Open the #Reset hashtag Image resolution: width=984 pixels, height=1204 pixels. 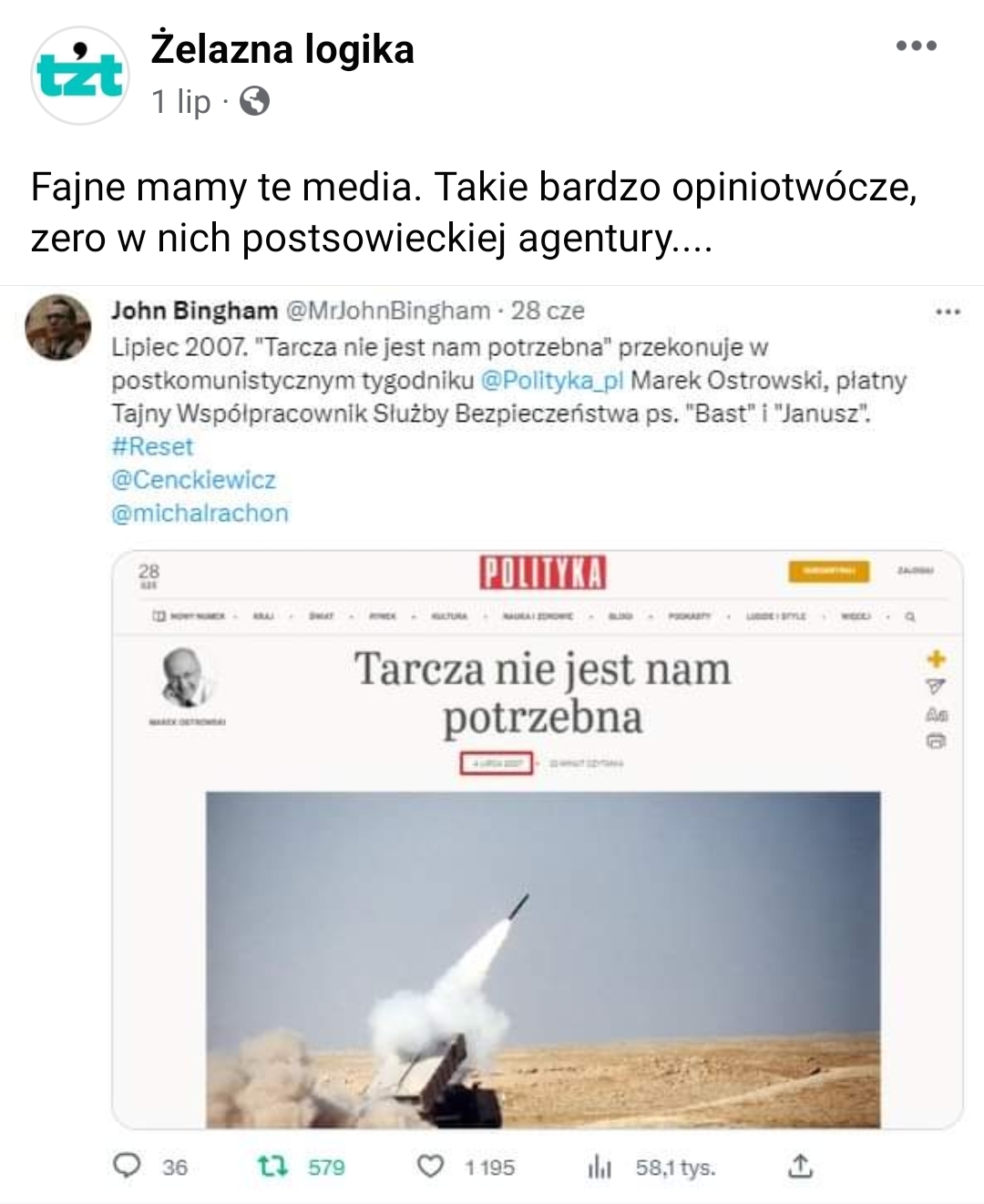(152, 446)
